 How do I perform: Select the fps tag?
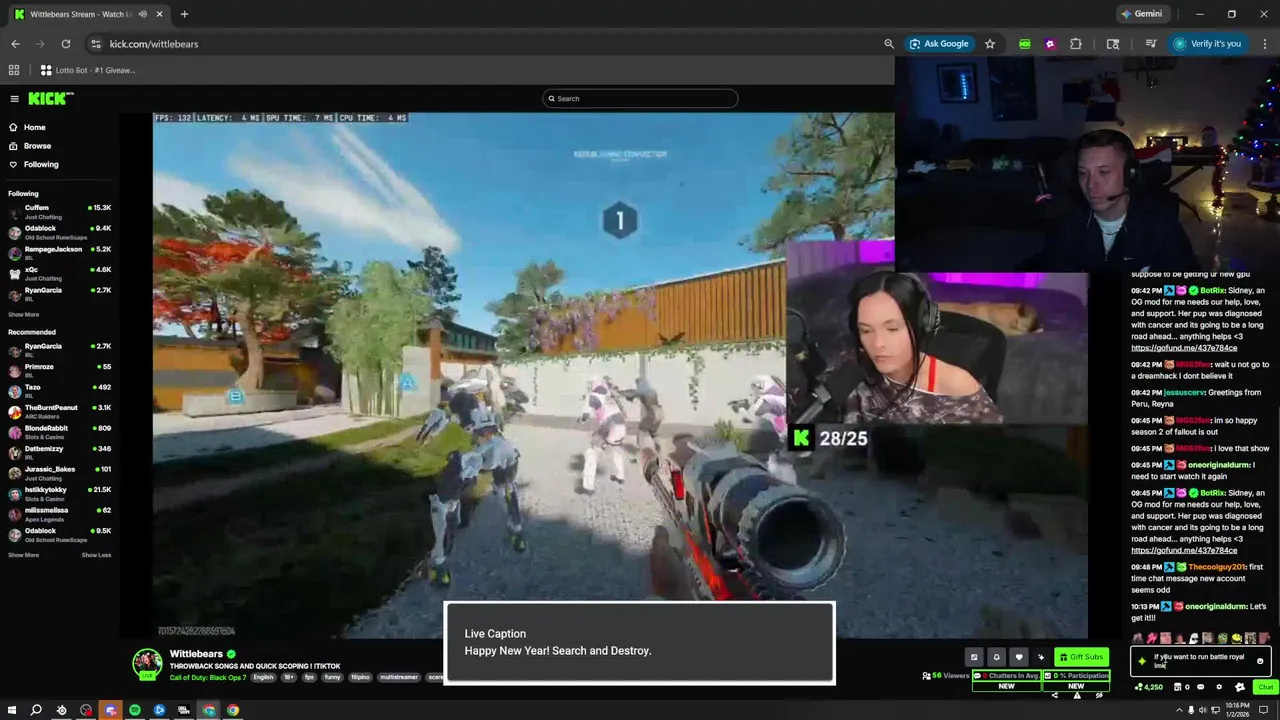tap(309, 677)
